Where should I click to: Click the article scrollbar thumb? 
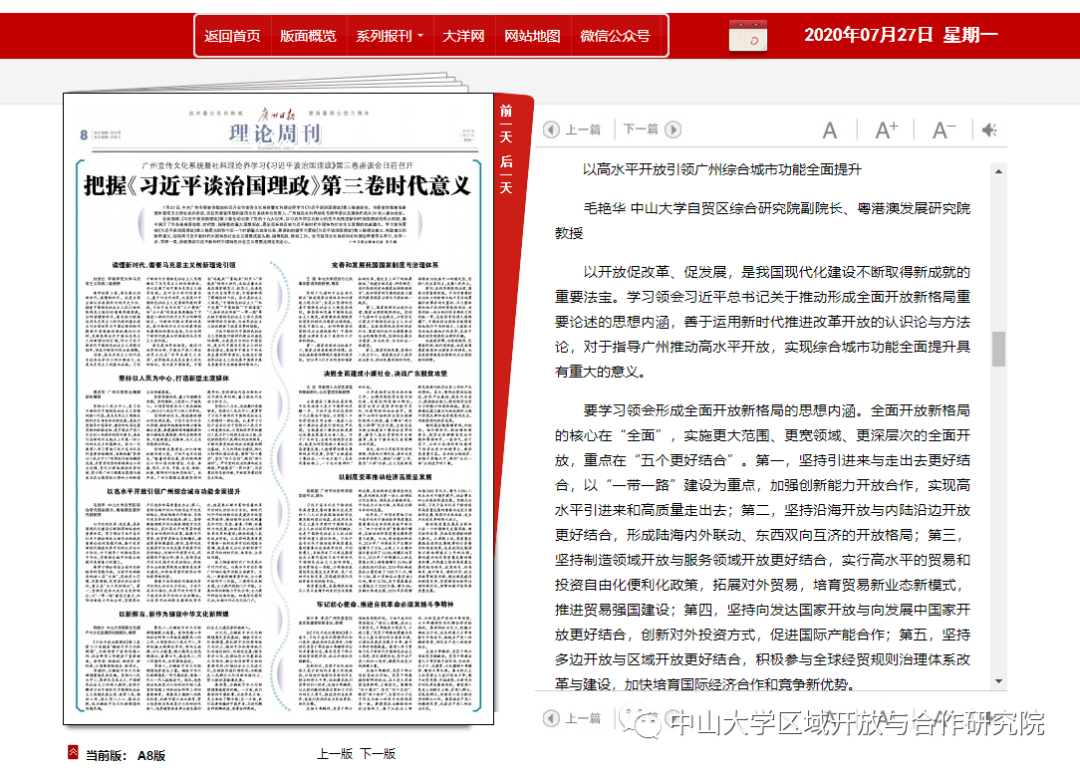click(999, 349)
